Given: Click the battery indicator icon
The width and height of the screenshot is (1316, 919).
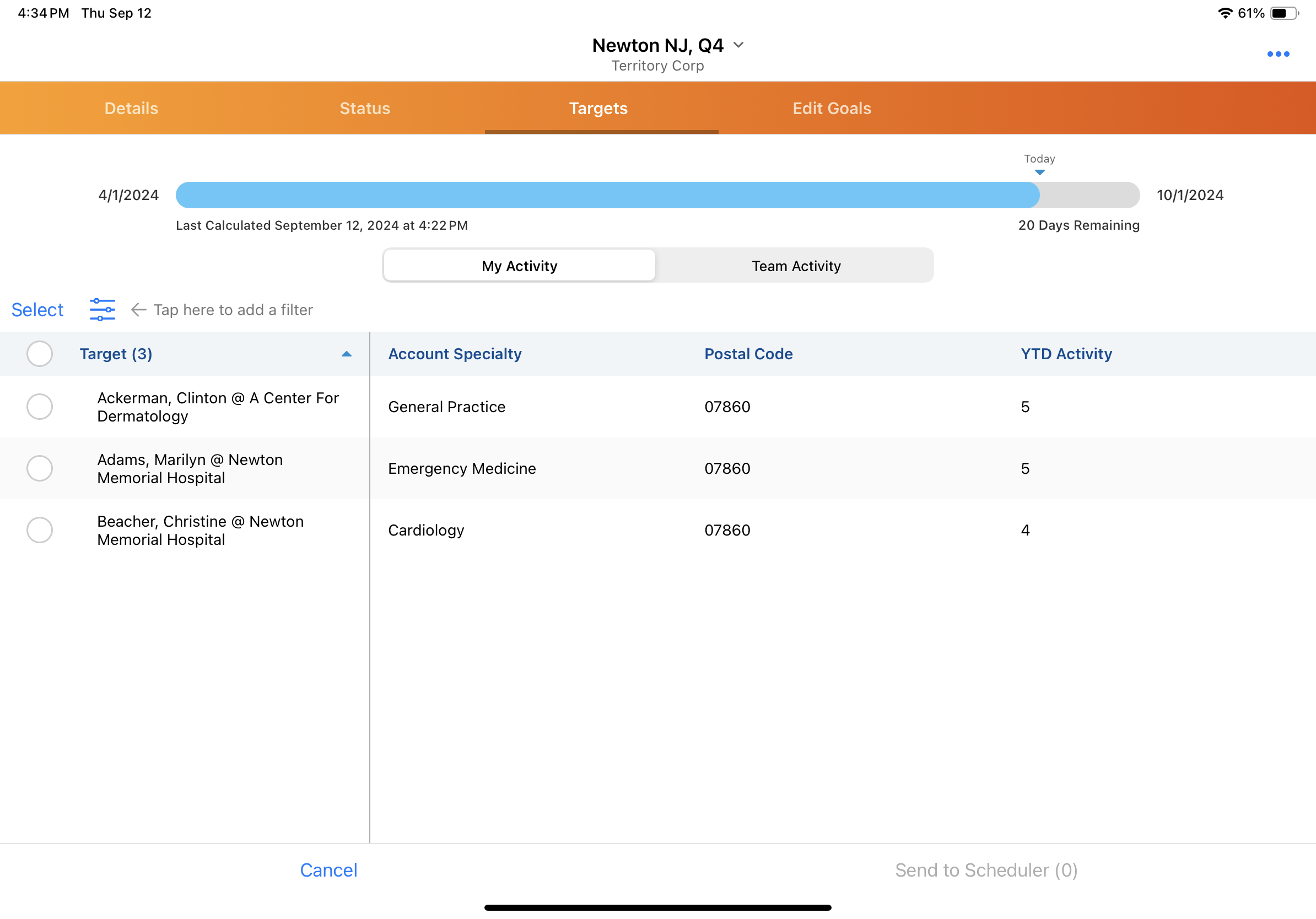Looking at the screenshot, I should (x=1284, y=13).
